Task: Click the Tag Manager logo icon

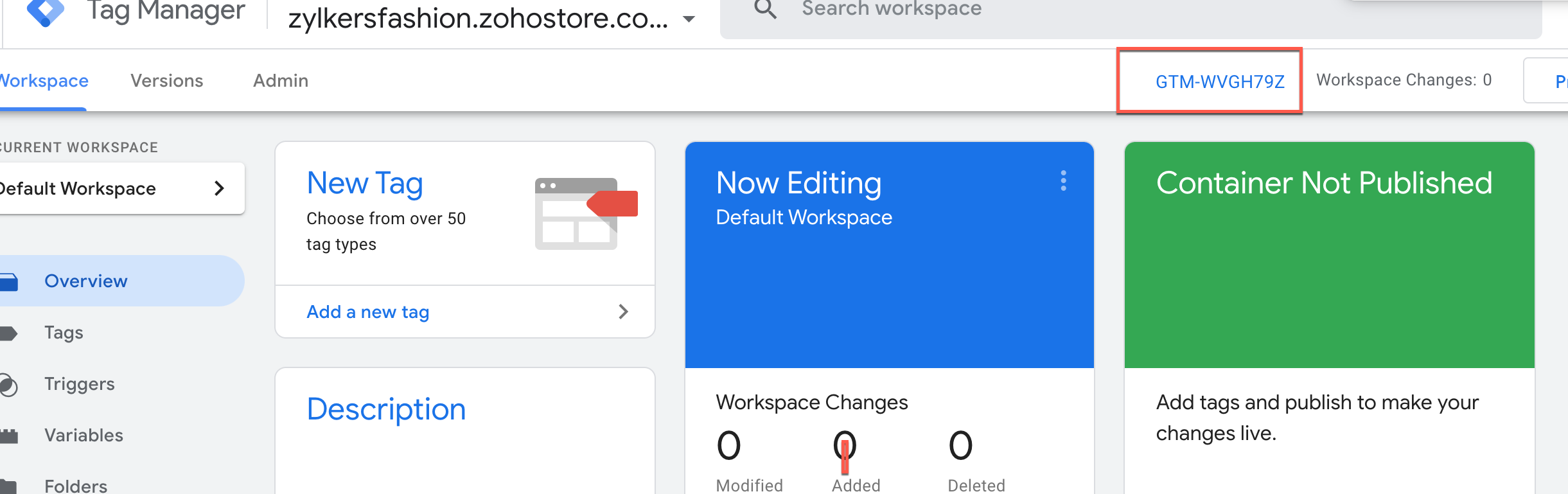Action: [45, 12]
